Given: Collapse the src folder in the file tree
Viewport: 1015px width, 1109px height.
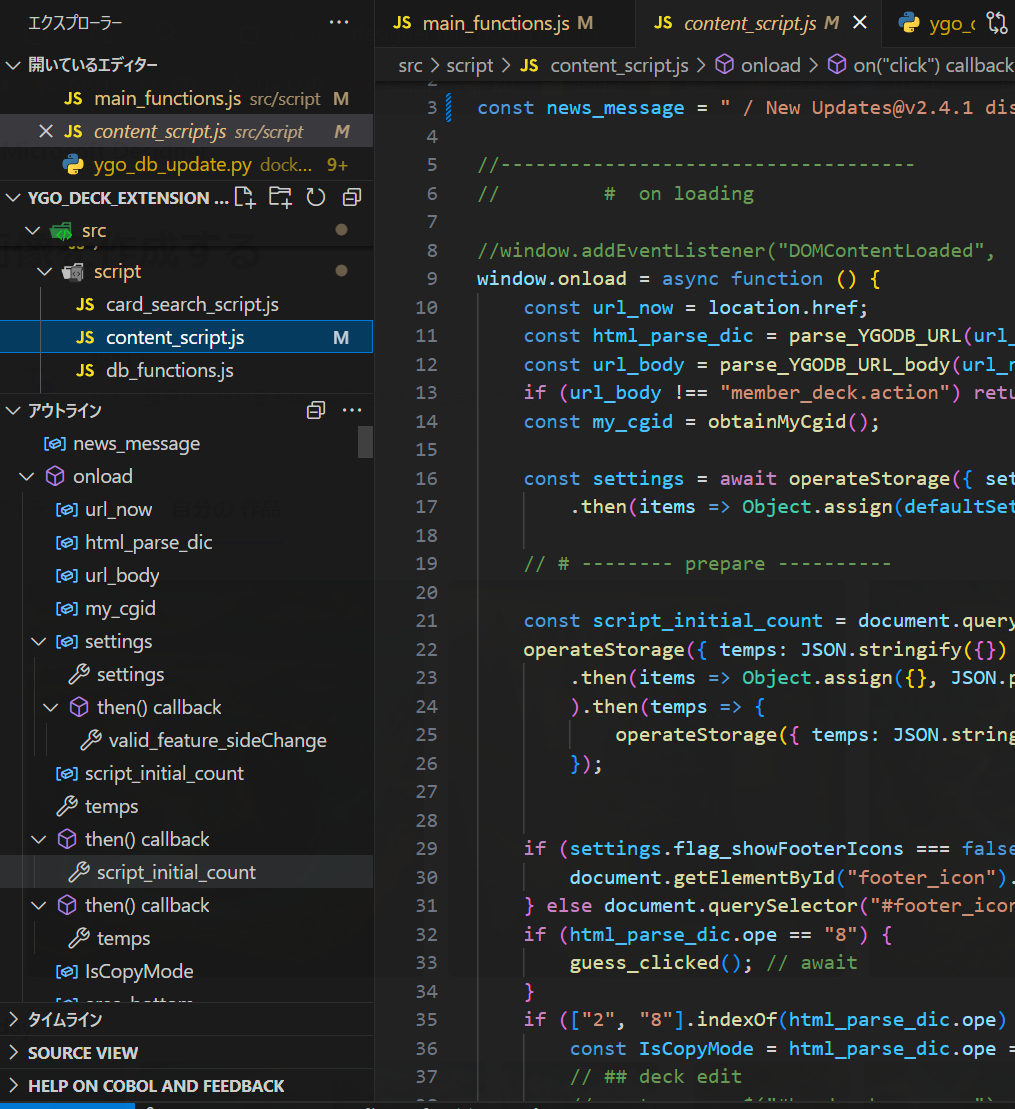Looking at the screenshot, I should coord(32,231).
